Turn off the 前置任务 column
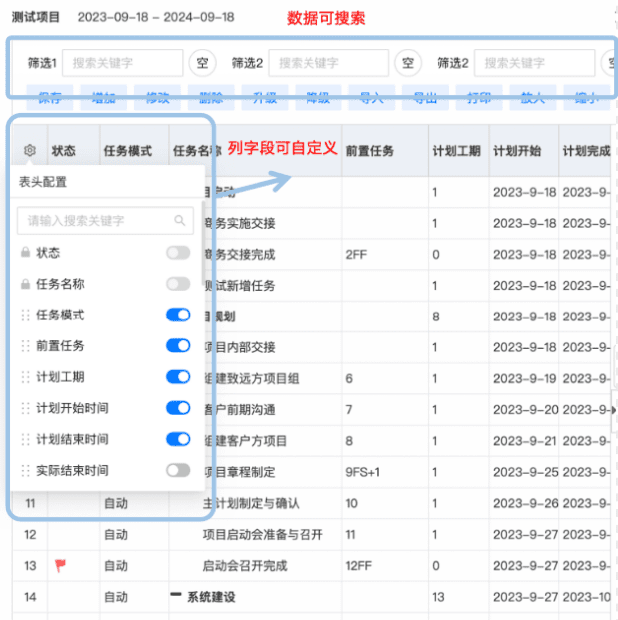Viewport: 618px width, 620px height. click(178, 346)
